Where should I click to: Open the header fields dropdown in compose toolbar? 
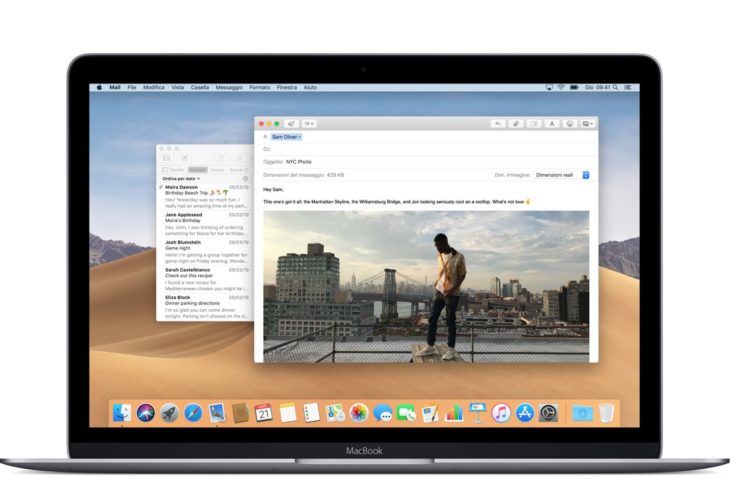tap(309, 124)
